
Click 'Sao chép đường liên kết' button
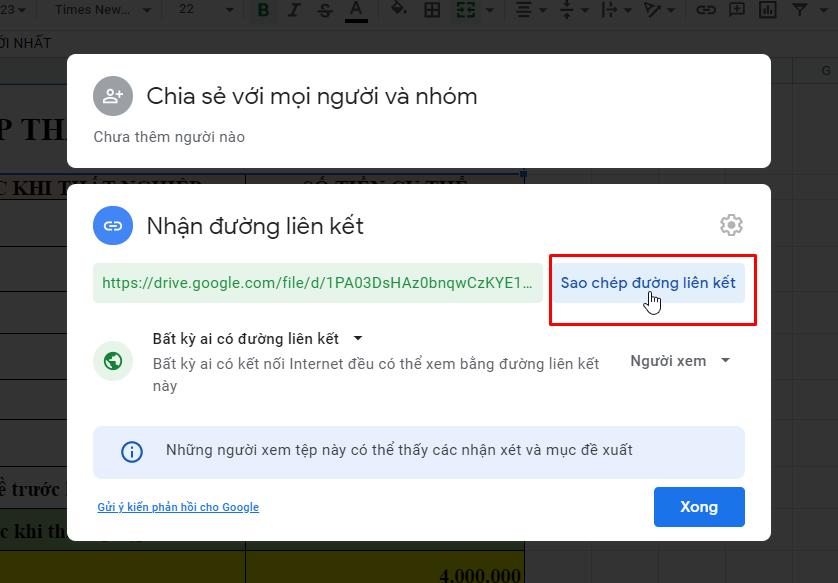[648, 283]
